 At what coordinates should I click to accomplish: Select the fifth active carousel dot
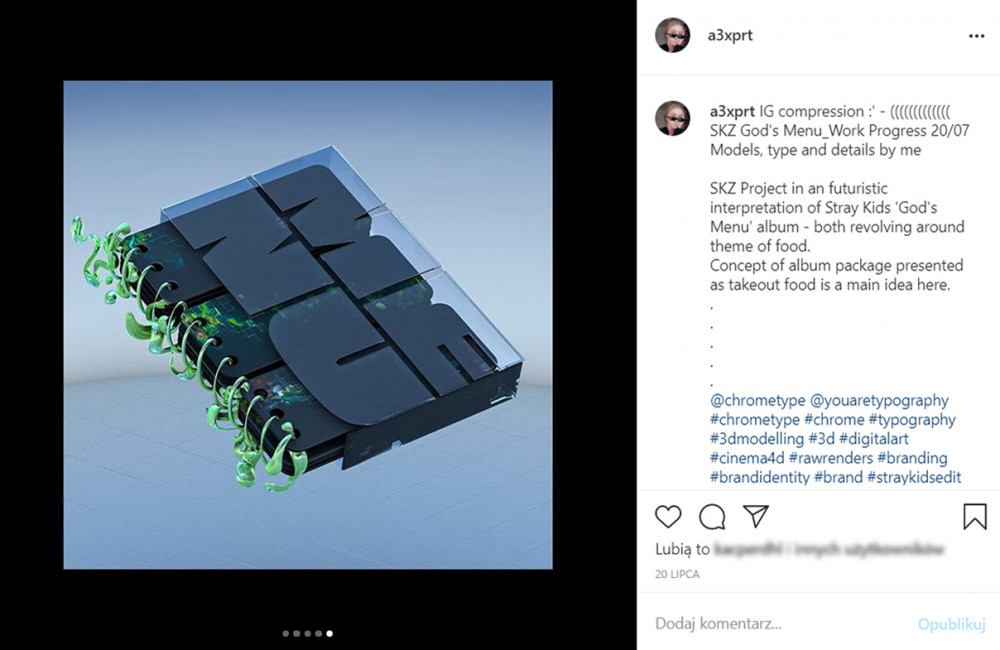coord(329,633)
